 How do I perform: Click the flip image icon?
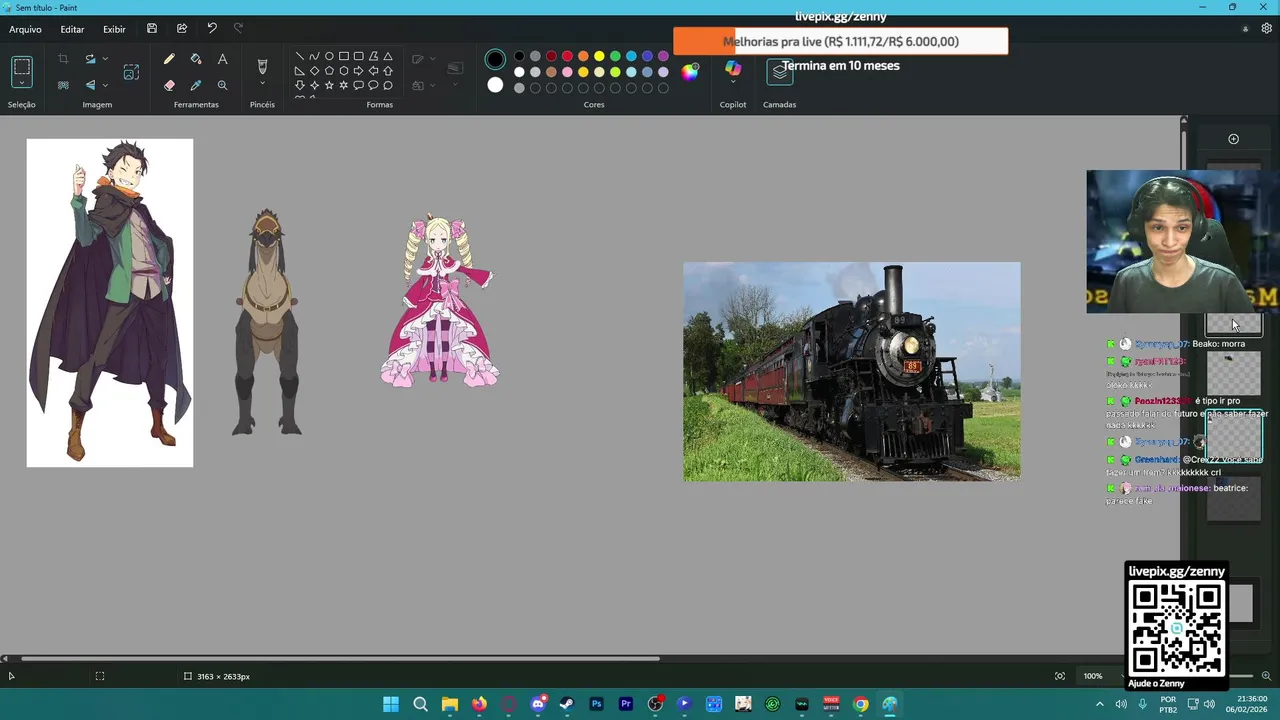90,85
